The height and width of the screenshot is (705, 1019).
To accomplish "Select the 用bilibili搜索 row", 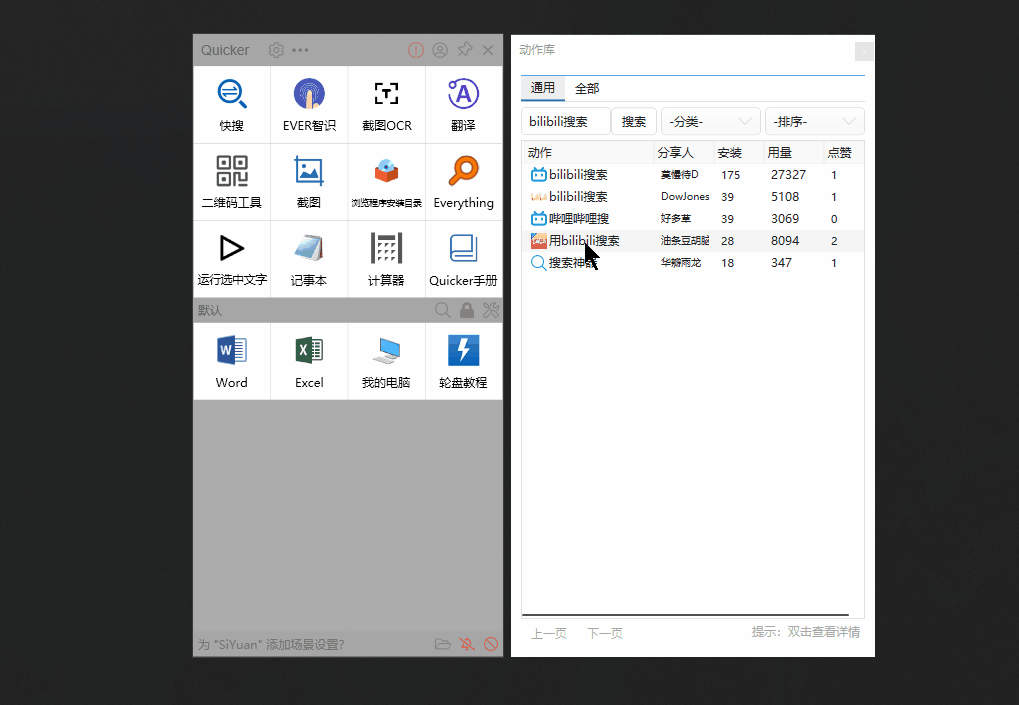I will (x=693, y=241).
